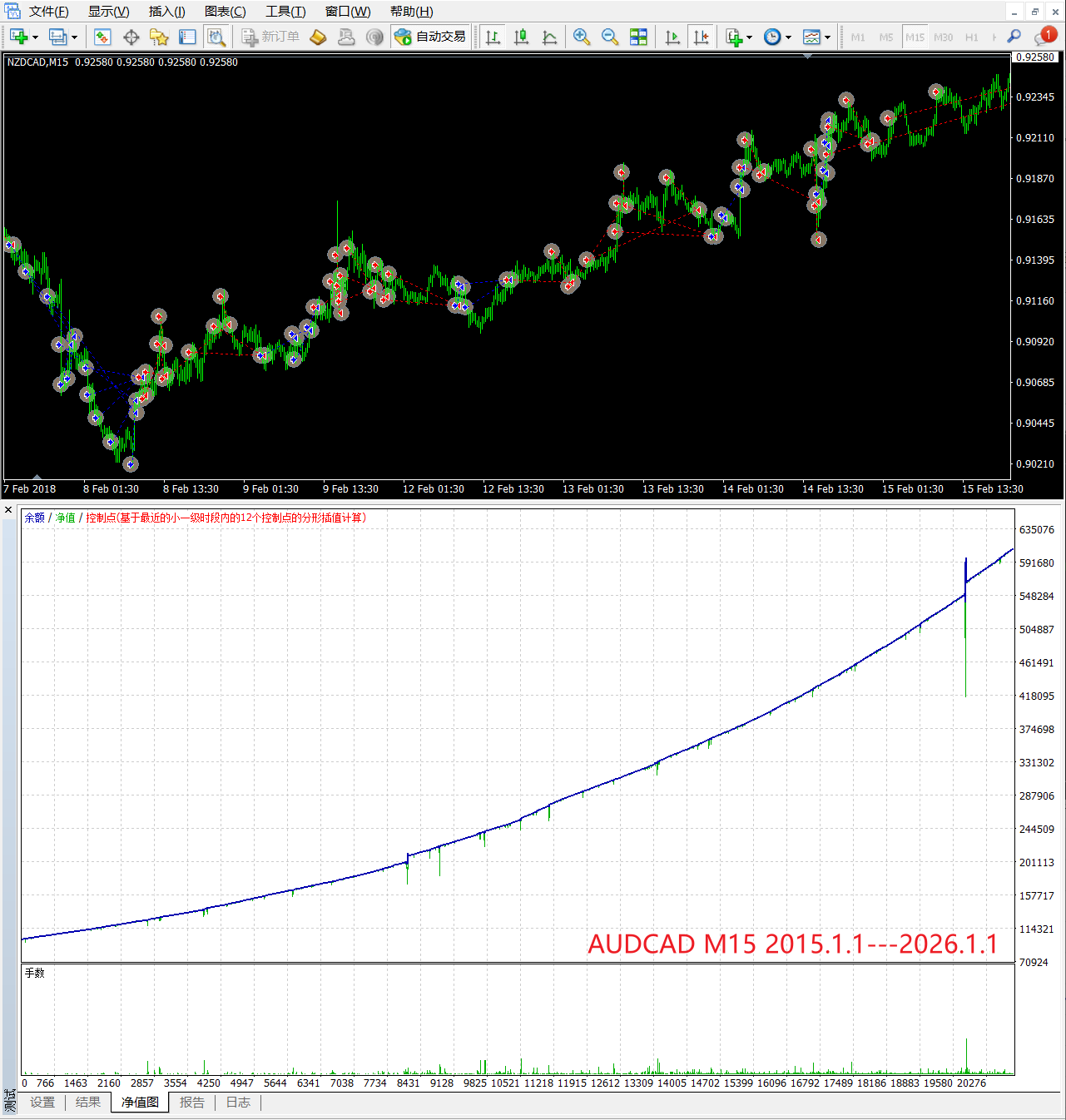Toggle the Strategy Tester toolbar button
This screenshot has height=1120, width=1066.
216,37
